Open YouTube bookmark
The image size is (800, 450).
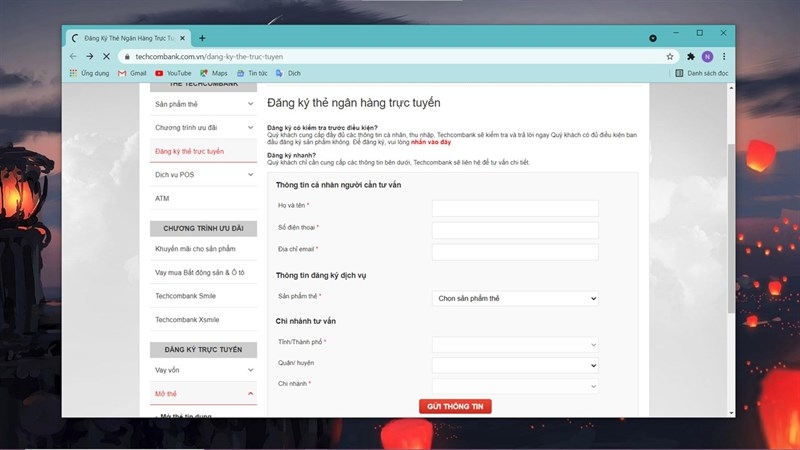coord(173,73)
